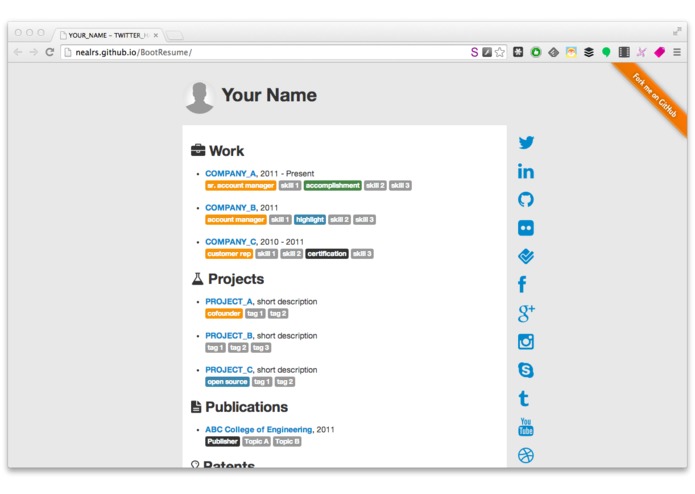Click the Work section heading
Image resolution: width=695 pixels, height=494 pixels.
pyautogui.click(x=218, y=151)
